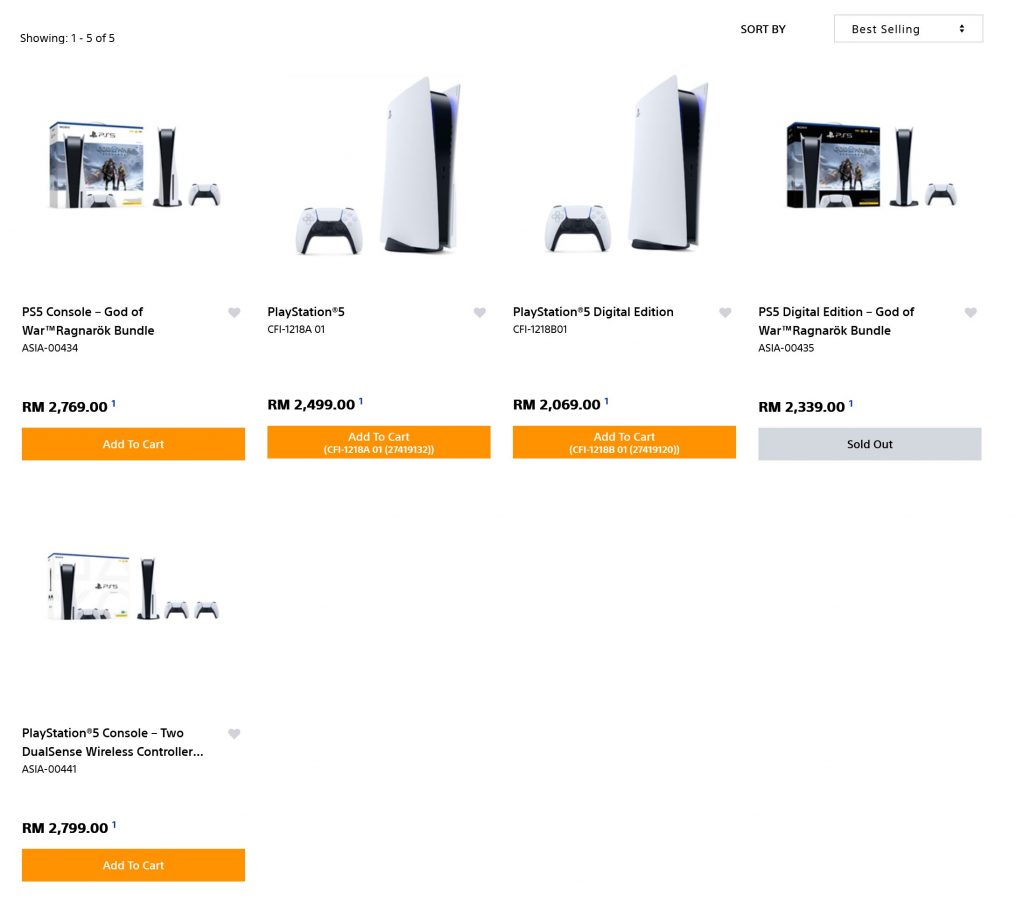Screen dimensions: 1024x924
Task: Click wishlist heart for PlayStation®5 CFI-1218A
Action: pyautogui.click(x=479, y=313)
